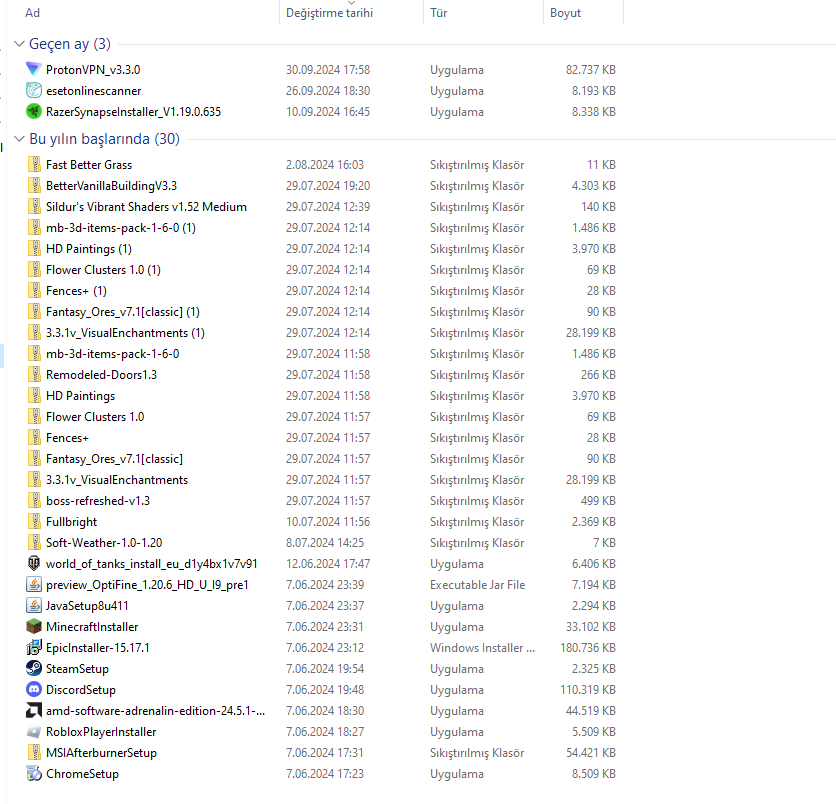This screenshot has width=836, height=804.
Task: Click the size value 180.736 KB
Action: pos(588,648)
